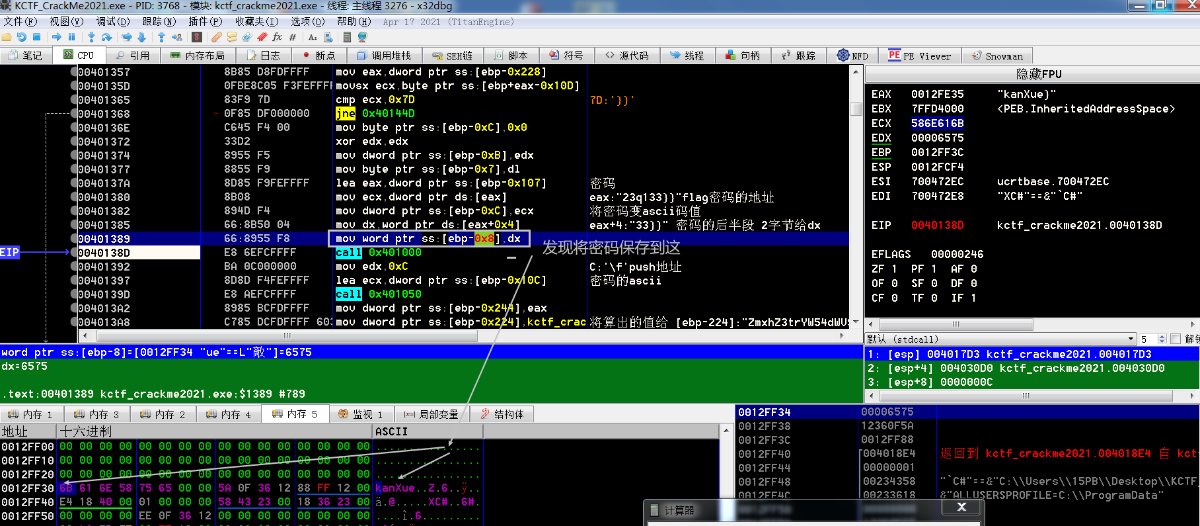
Task: Switch to the 源代码 tab
Action: click(x=627, y=55)
